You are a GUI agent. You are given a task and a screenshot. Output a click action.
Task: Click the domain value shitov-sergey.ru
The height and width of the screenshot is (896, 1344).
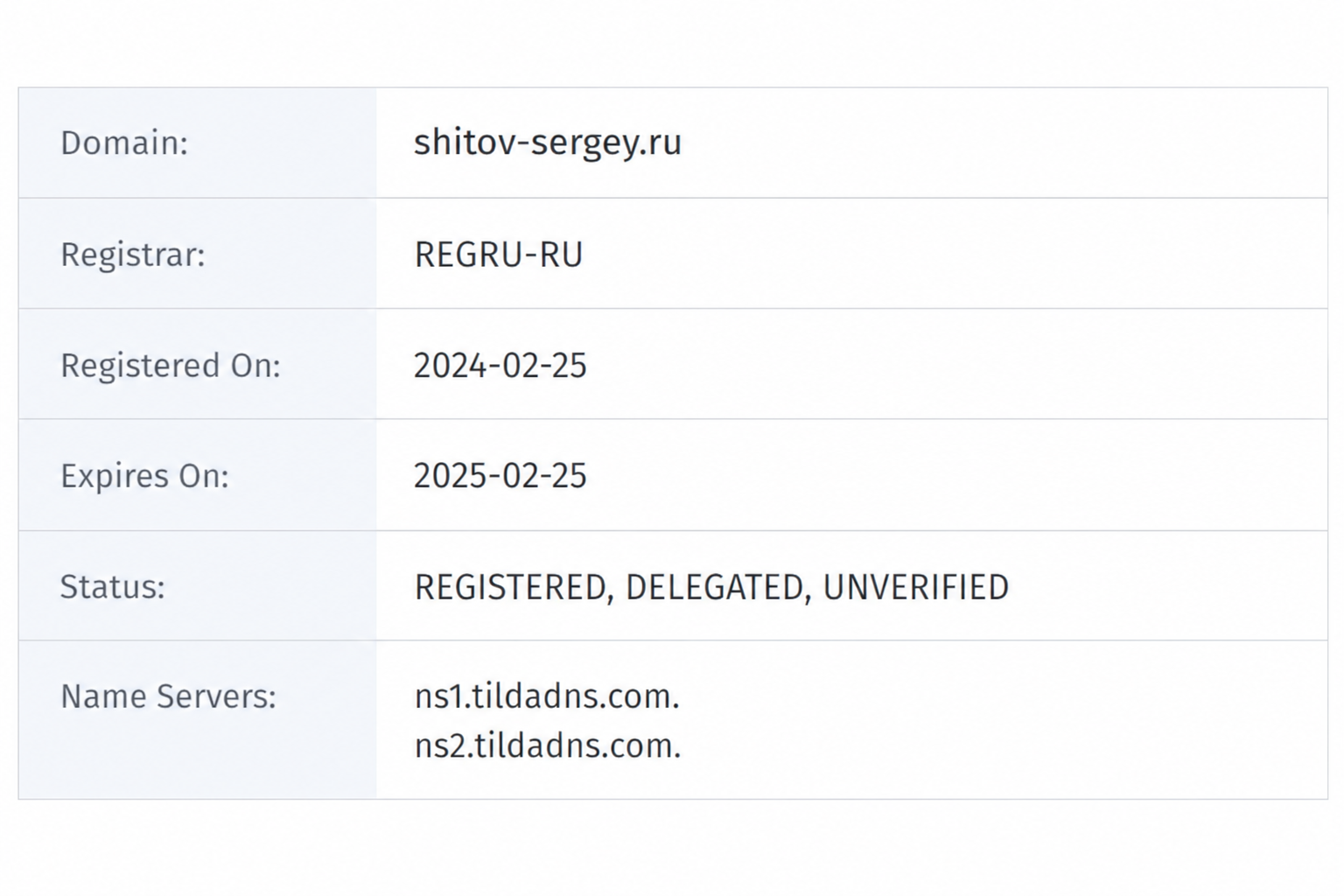tap(548, 143)
